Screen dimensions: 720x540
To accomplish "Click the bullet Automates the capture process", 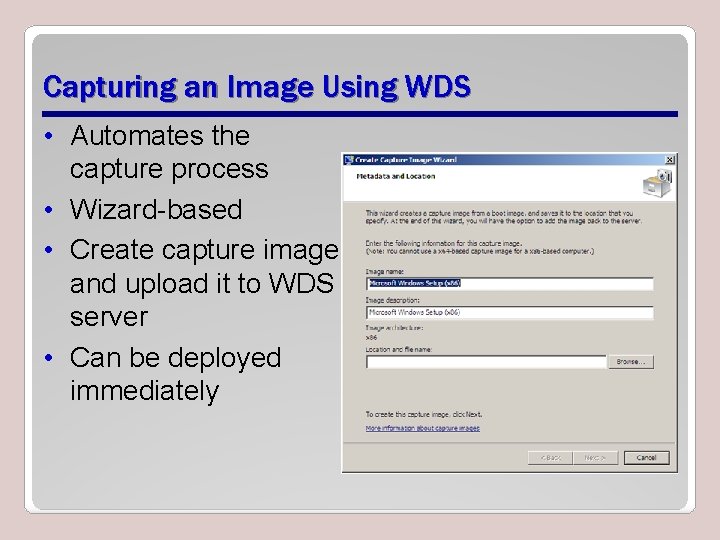I will coord(169,152).
